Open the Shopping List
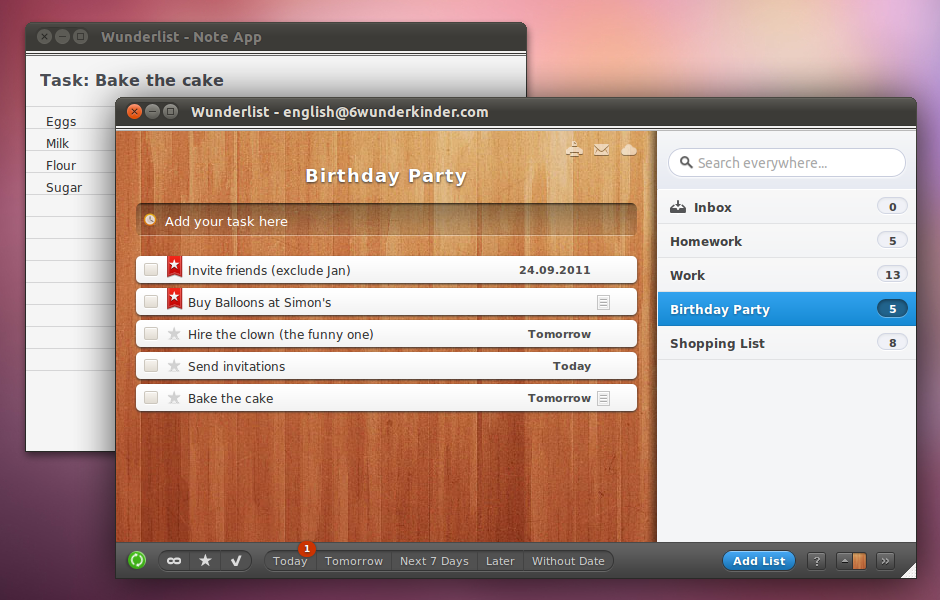 [x=787, y=343]
